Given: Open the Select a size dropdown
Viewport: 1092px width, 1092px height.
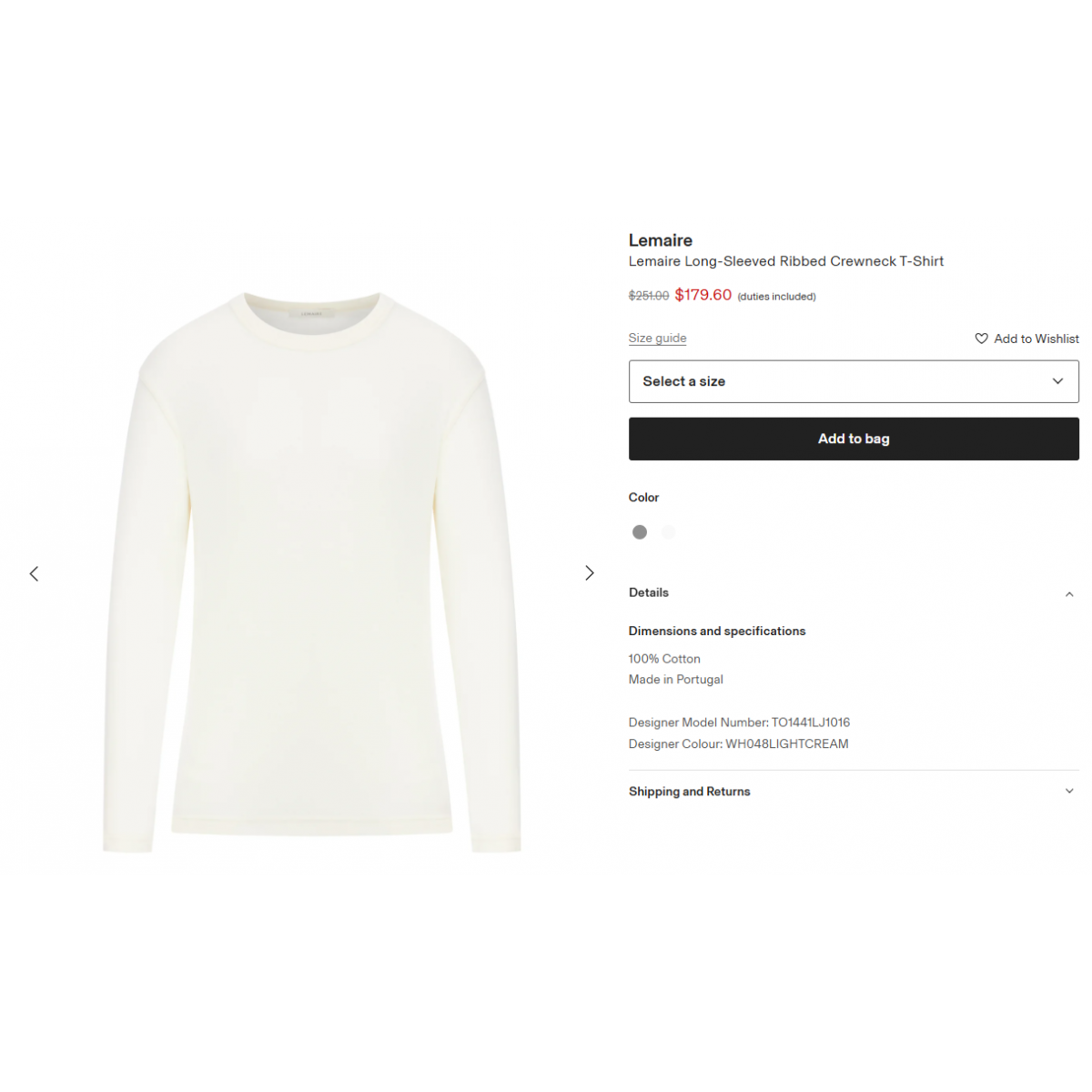Looking at the screenshot, I should 854,381.
